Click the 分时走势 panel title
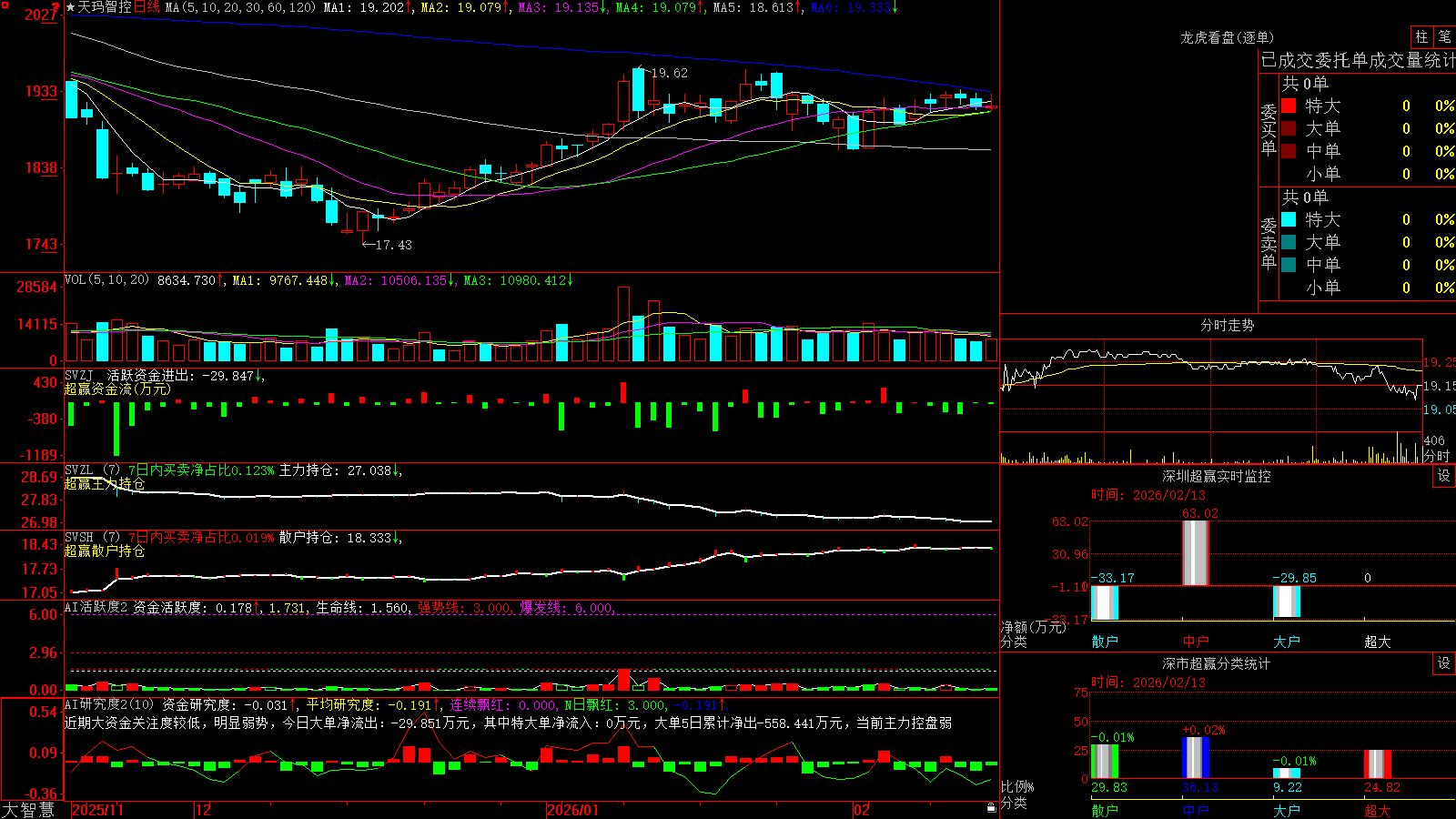1456x819 pixels. pyautogui.click(x=1228, y=325)
